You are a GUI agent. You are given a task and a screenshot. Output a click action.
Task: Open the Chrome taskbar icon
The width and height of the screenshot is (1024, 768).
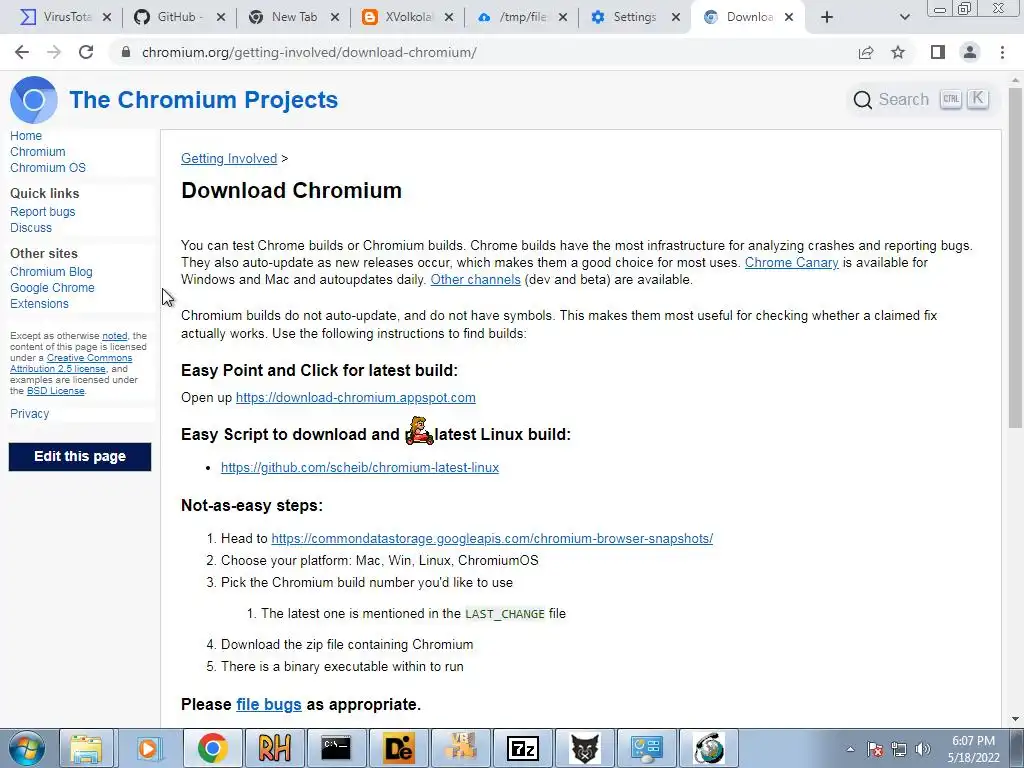pyautogui.click(x=212, y=748)
